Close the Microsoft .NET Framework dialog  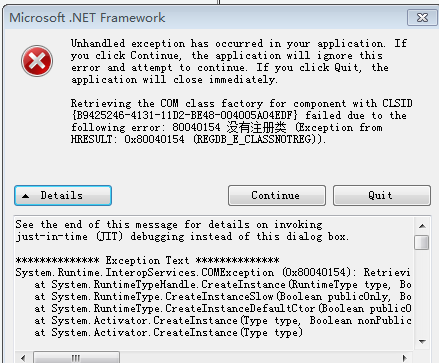point(422,18)
